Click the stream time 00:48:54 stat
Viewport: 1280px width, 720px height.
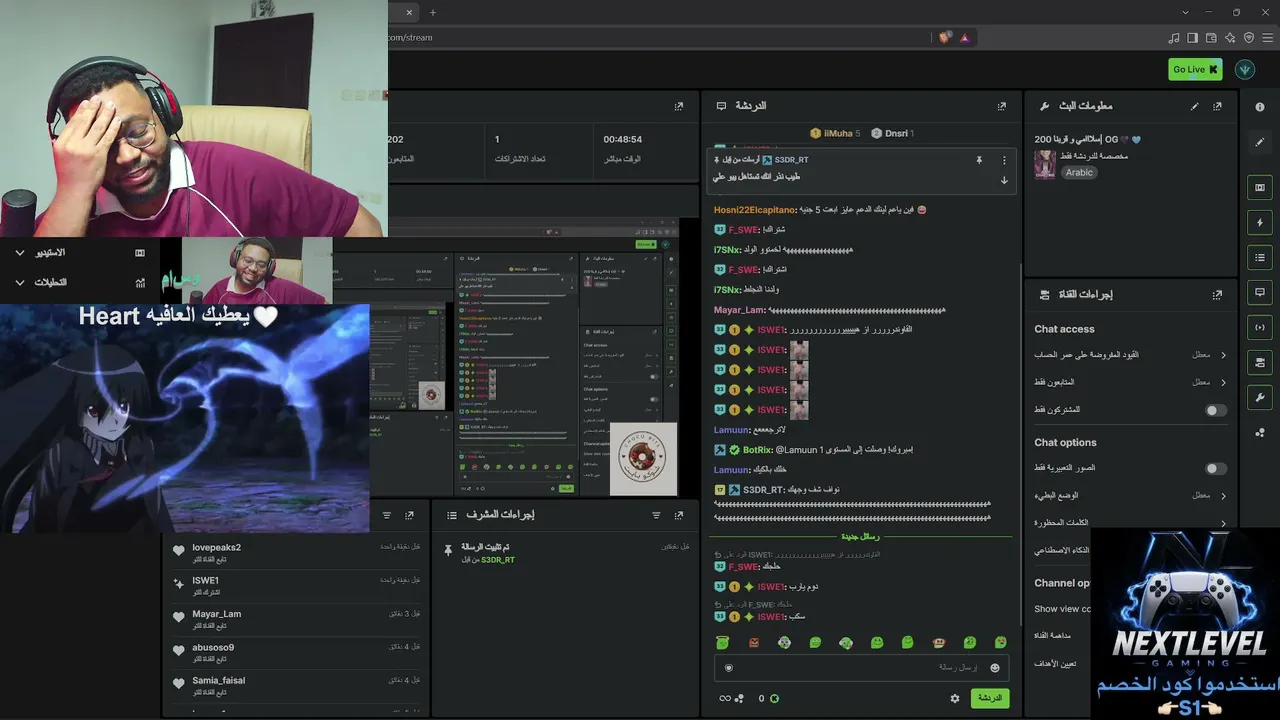click(623, 139)
